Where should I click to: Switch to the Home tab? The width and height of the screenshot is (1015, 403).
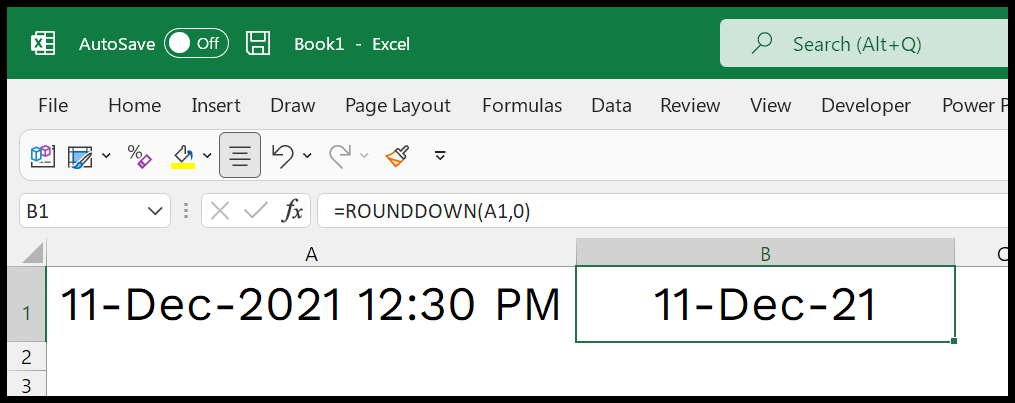(x=135, y=105)
